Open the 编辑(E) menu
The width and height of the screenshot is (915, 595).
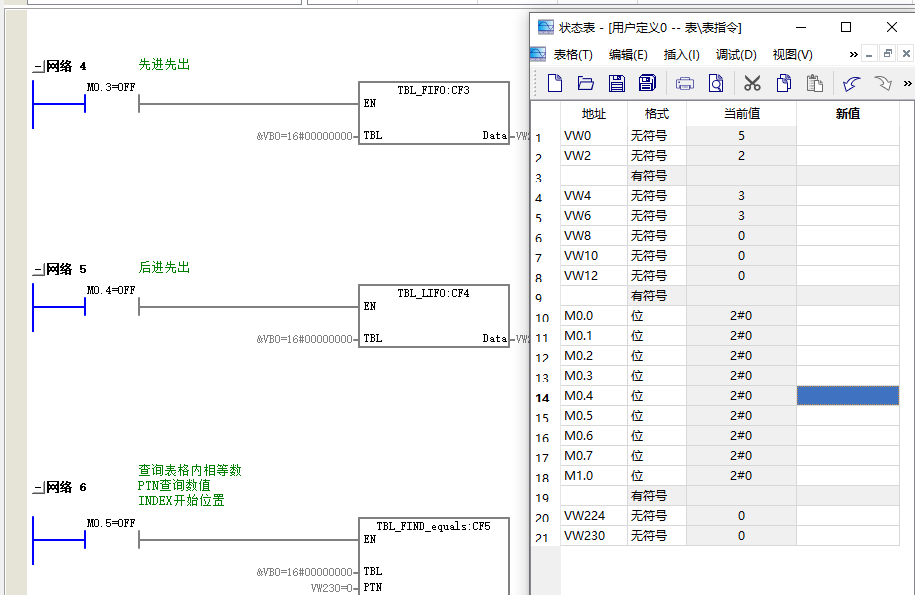point(628,54)
